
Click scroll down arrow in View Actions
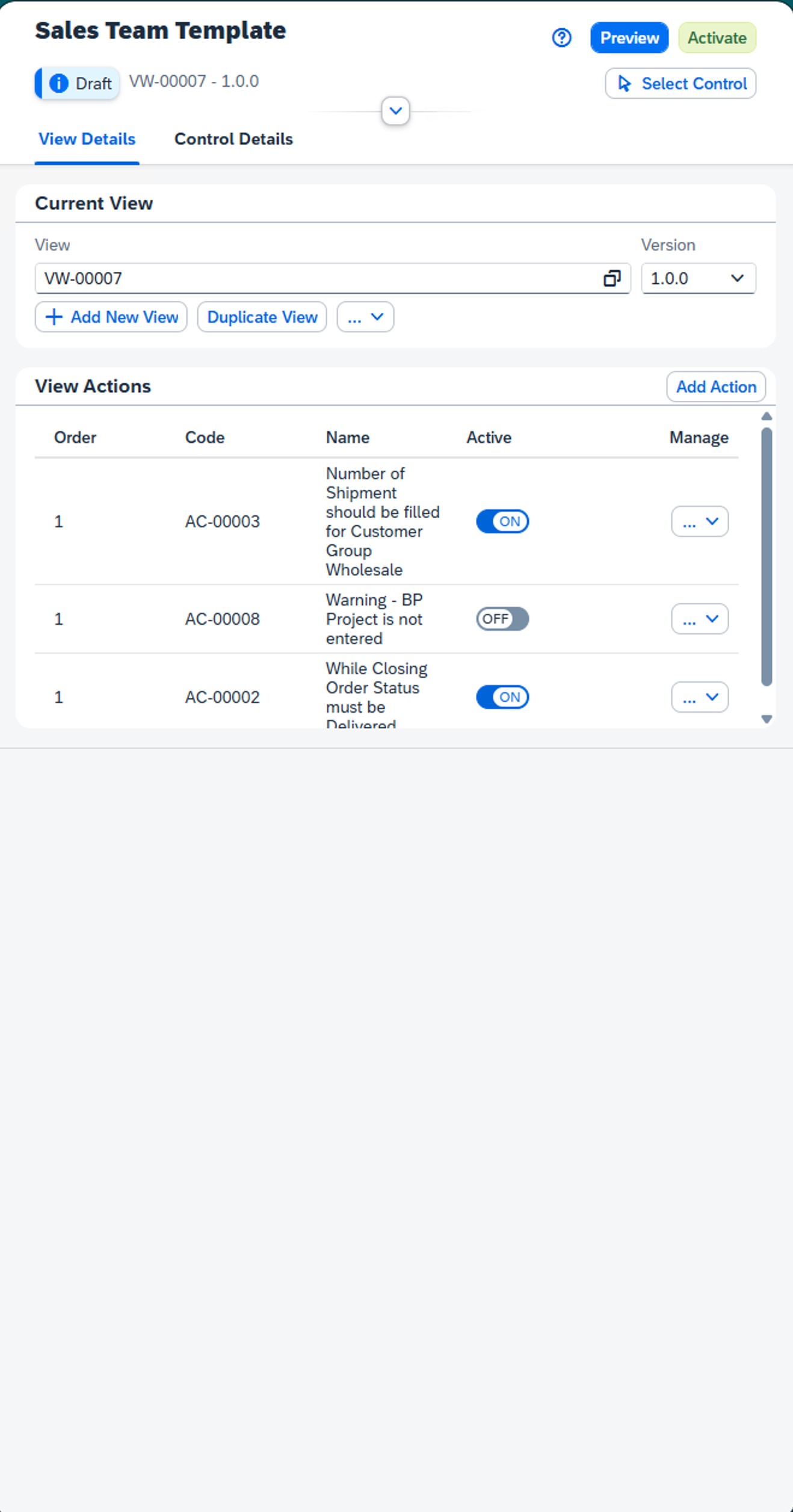766,719
